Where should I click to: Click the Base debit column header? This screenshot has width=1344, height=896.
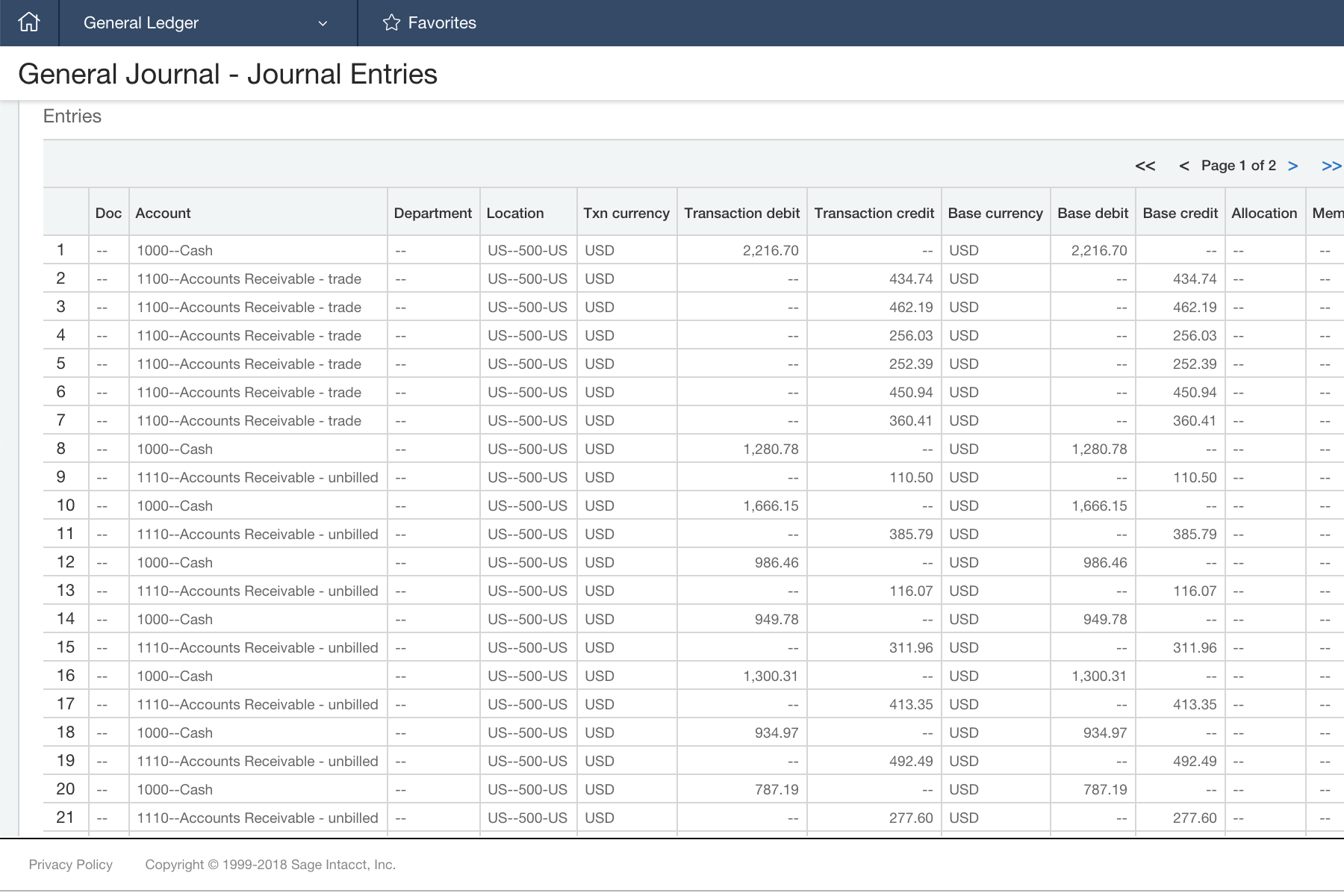point(1093,213)
